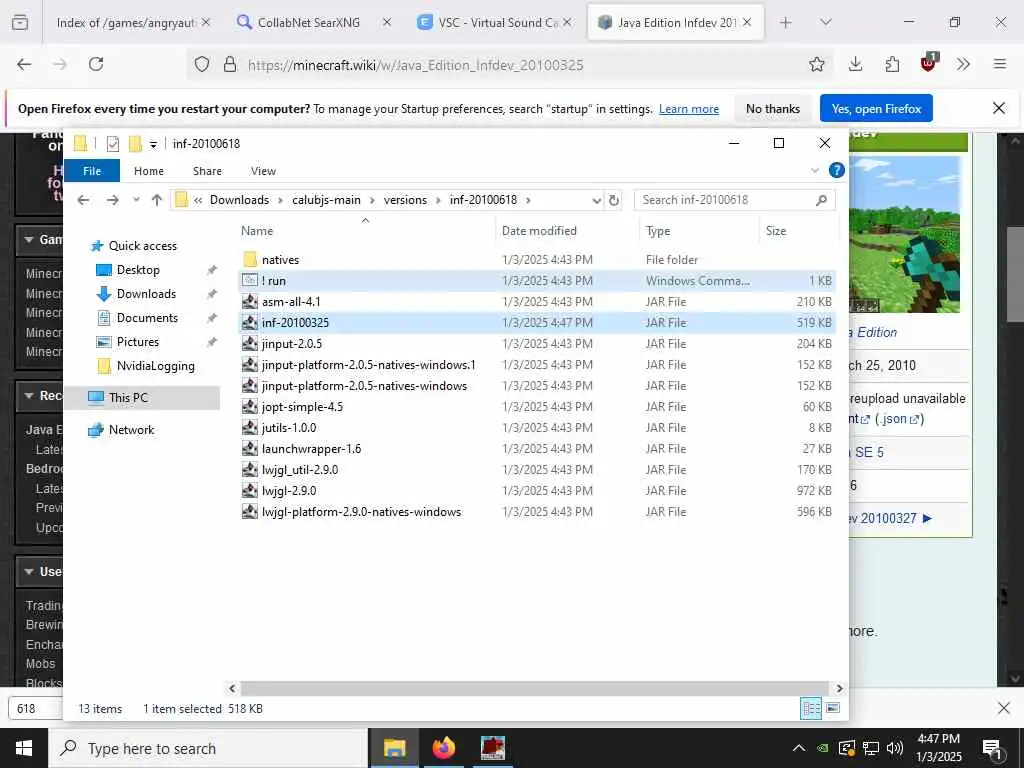Viewport: 1024px width, 768px height.
Task: Open the notification center tray icon
Action: (x=992, y=748)
